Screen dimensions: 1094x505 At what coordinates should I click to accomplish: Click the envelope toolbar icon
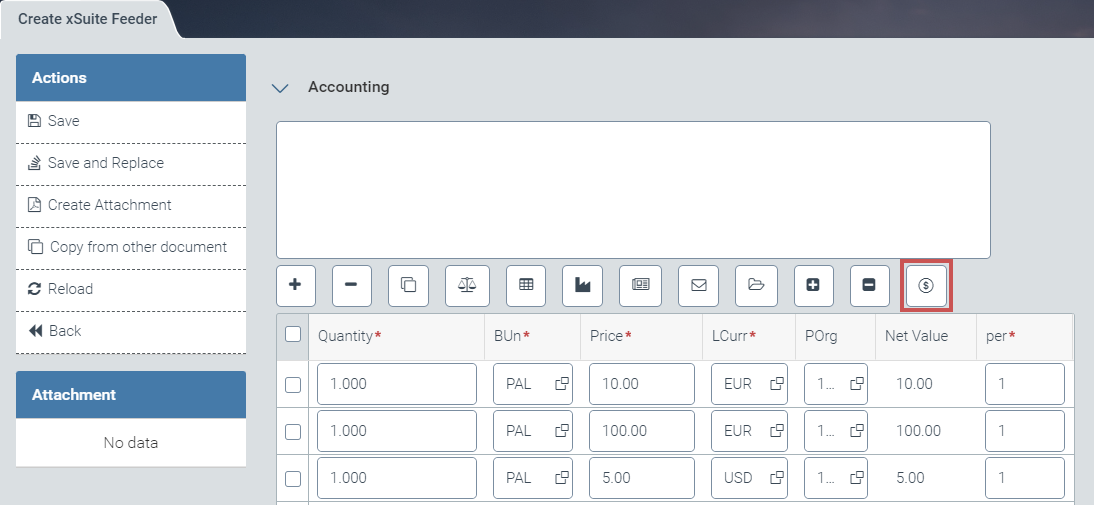click(698, 285)
